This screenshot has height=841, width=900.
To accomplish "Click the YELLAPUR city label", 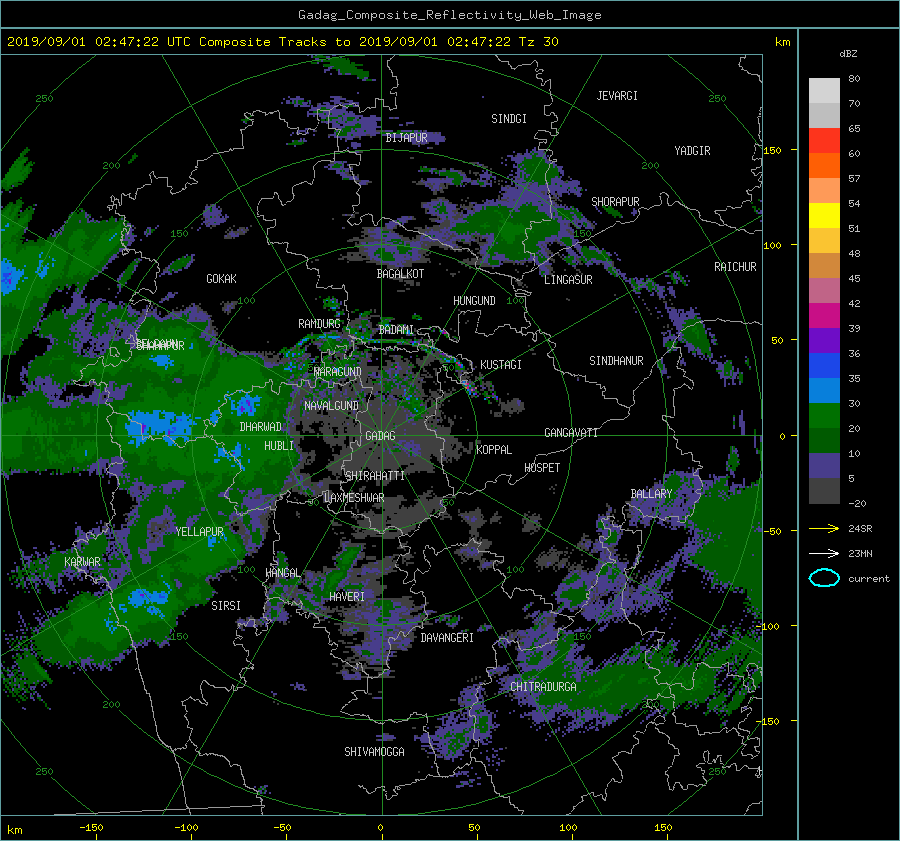I will tap(199, 532).
